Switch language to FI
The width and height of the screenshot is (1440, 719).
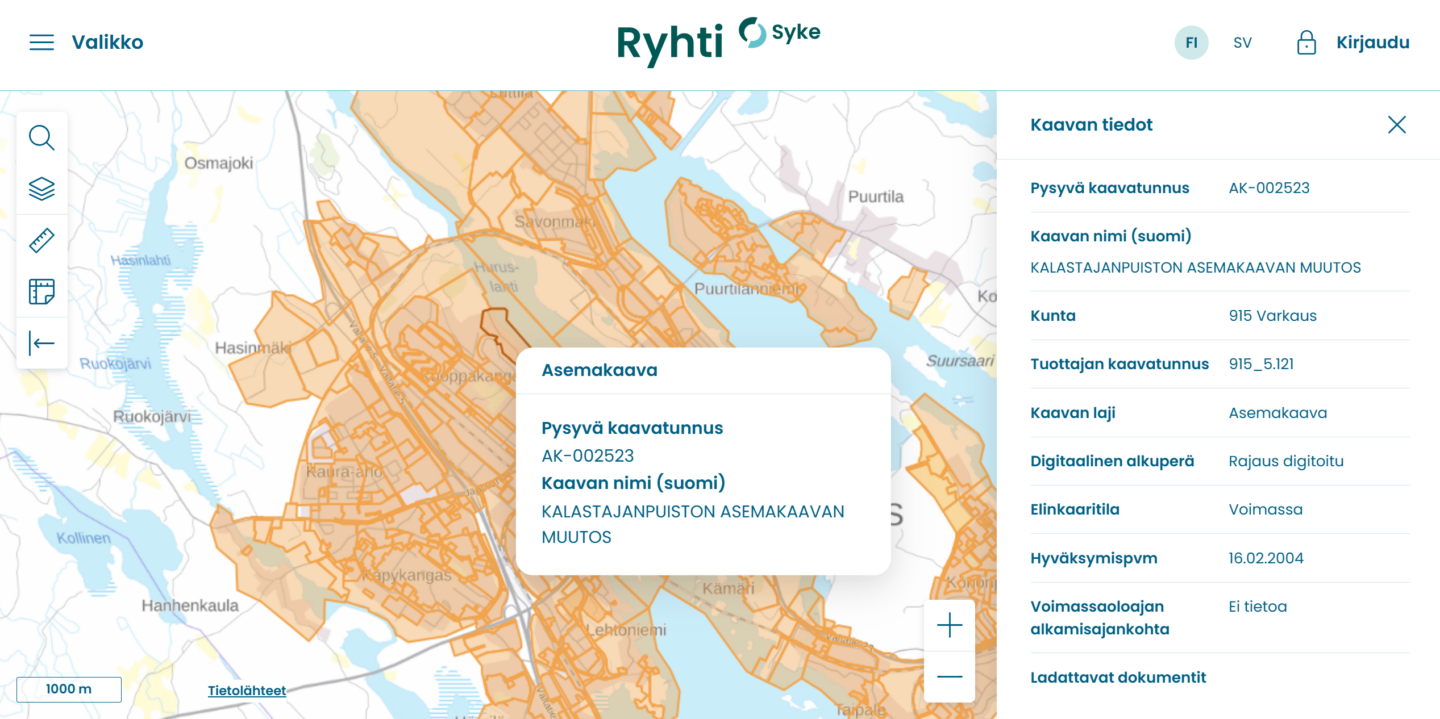[1191, 43]
